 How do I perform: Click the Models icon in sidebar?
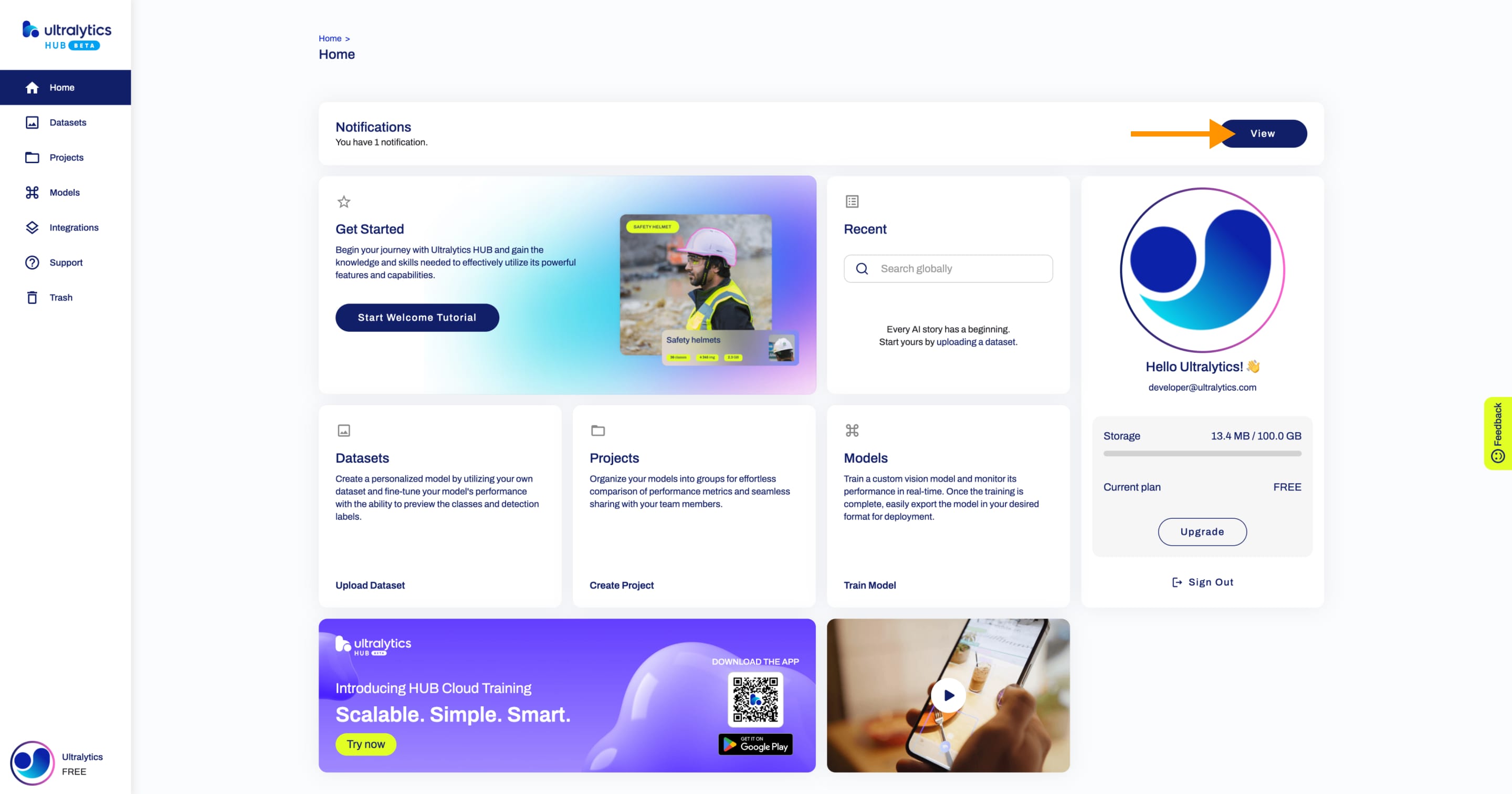pyautogui.click(x=31, y=192)
